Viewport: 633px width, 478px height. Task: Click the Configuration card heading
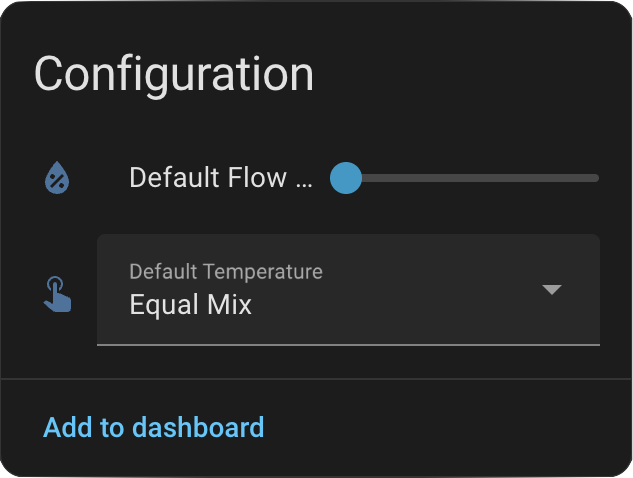pyautogui.click(x=174, y=75)
